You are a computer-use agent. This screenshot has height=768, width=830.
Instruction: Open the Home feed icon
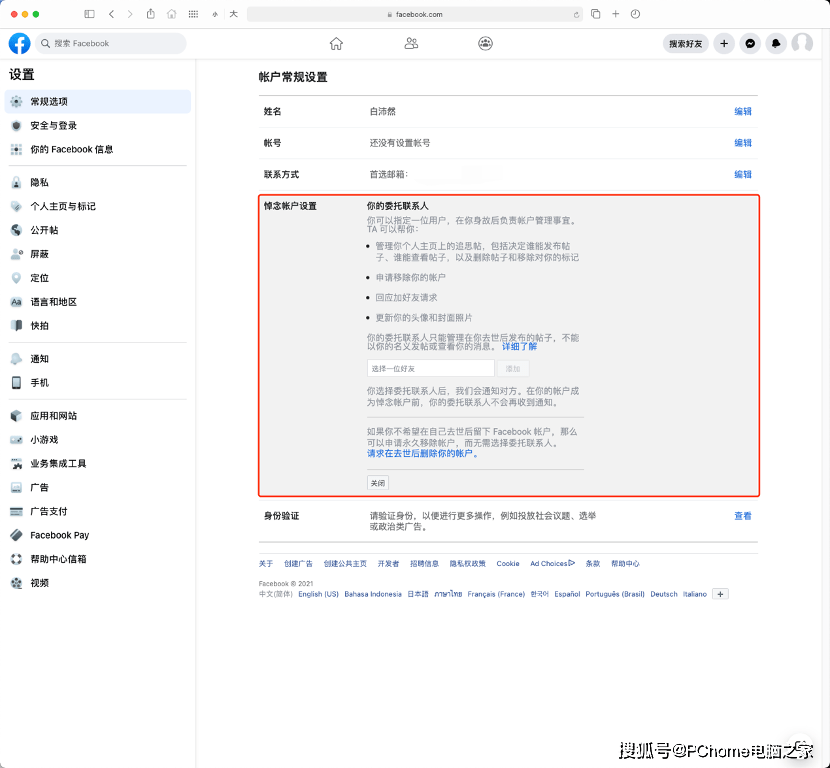[336, 43]
